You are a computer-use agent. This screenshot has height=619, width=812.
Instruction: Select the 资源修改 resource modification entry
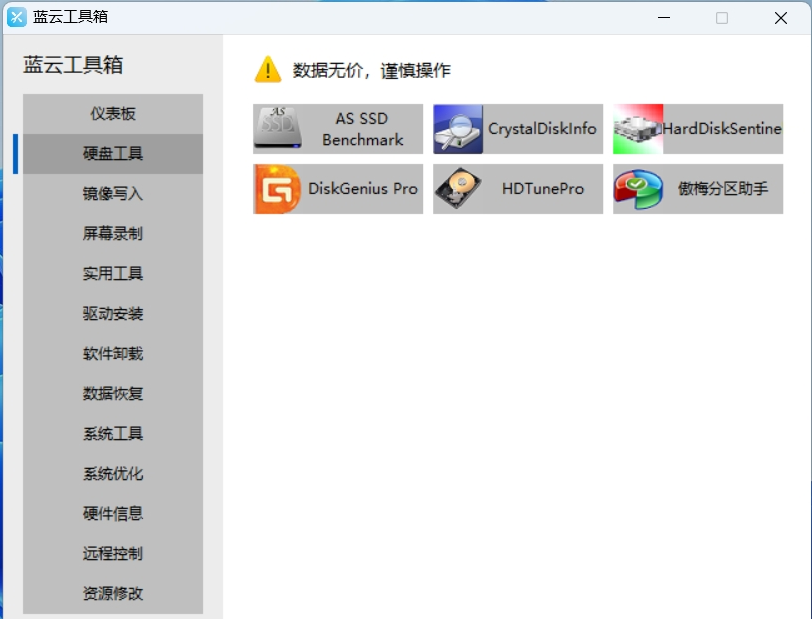click(x=111, y=593)
